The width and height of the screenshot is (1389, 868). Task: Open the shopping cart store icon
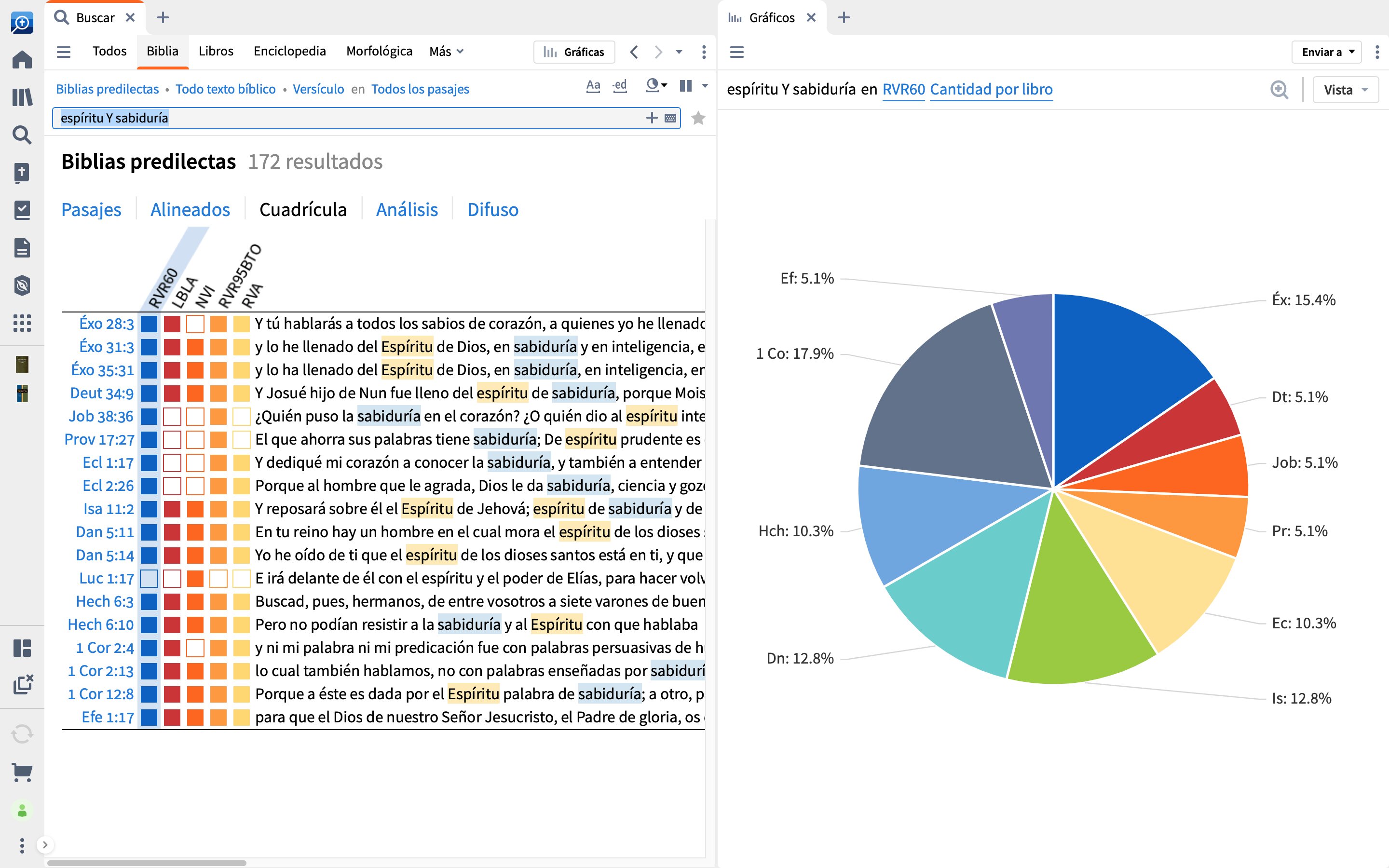point(22,772)
